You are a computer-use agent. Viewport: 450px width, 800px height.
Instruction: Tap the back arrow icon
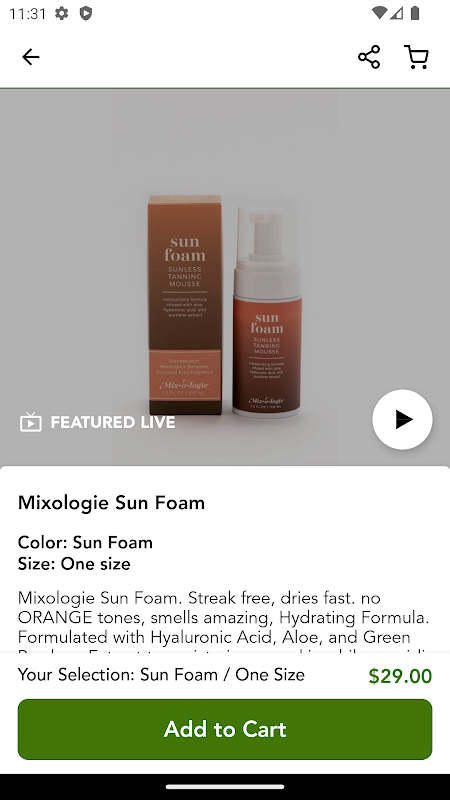pyautogui.click(x=31, y=57)
